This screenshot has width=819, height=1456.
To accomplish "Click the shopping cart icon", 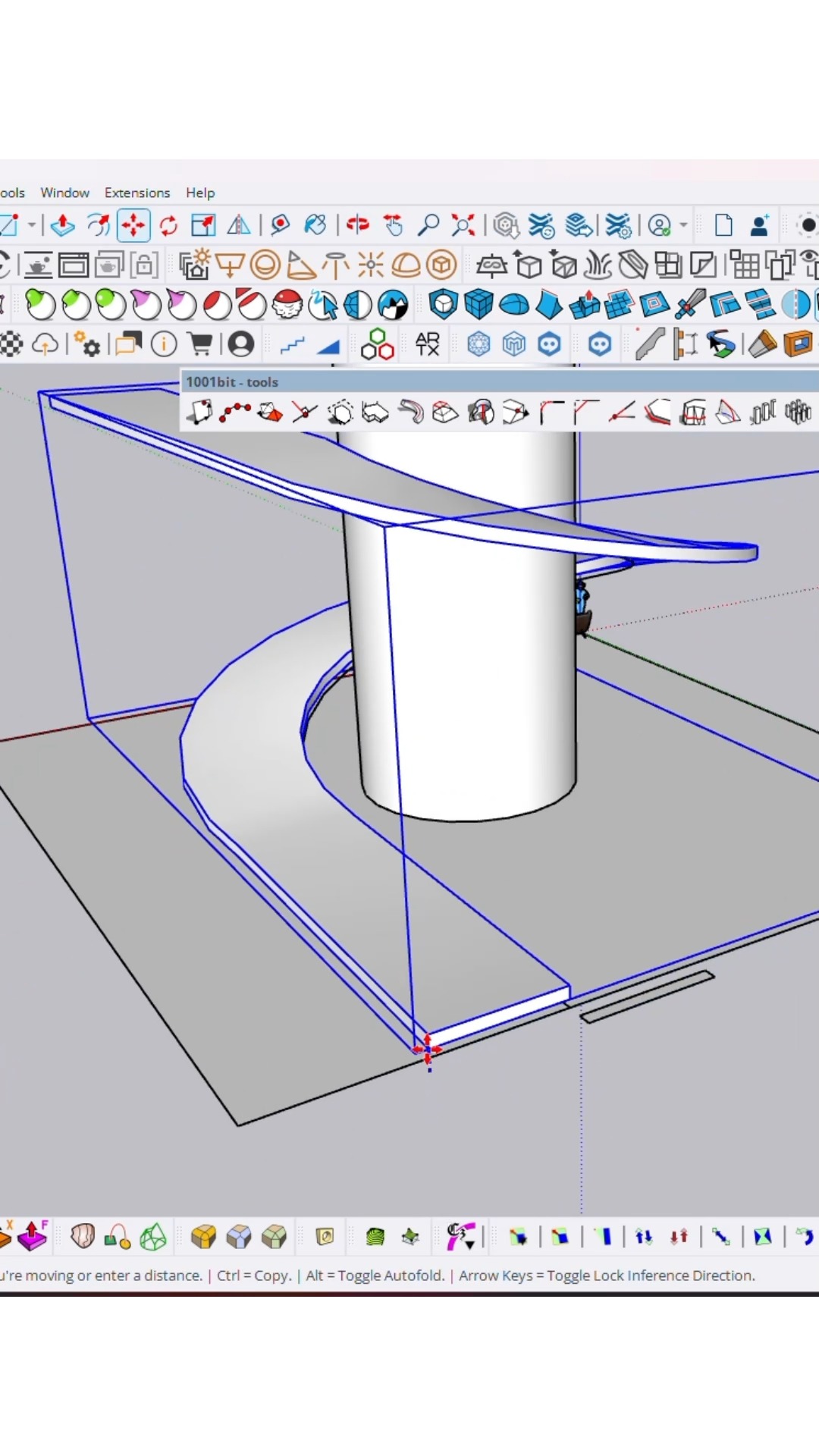I will tap(200, 345).
